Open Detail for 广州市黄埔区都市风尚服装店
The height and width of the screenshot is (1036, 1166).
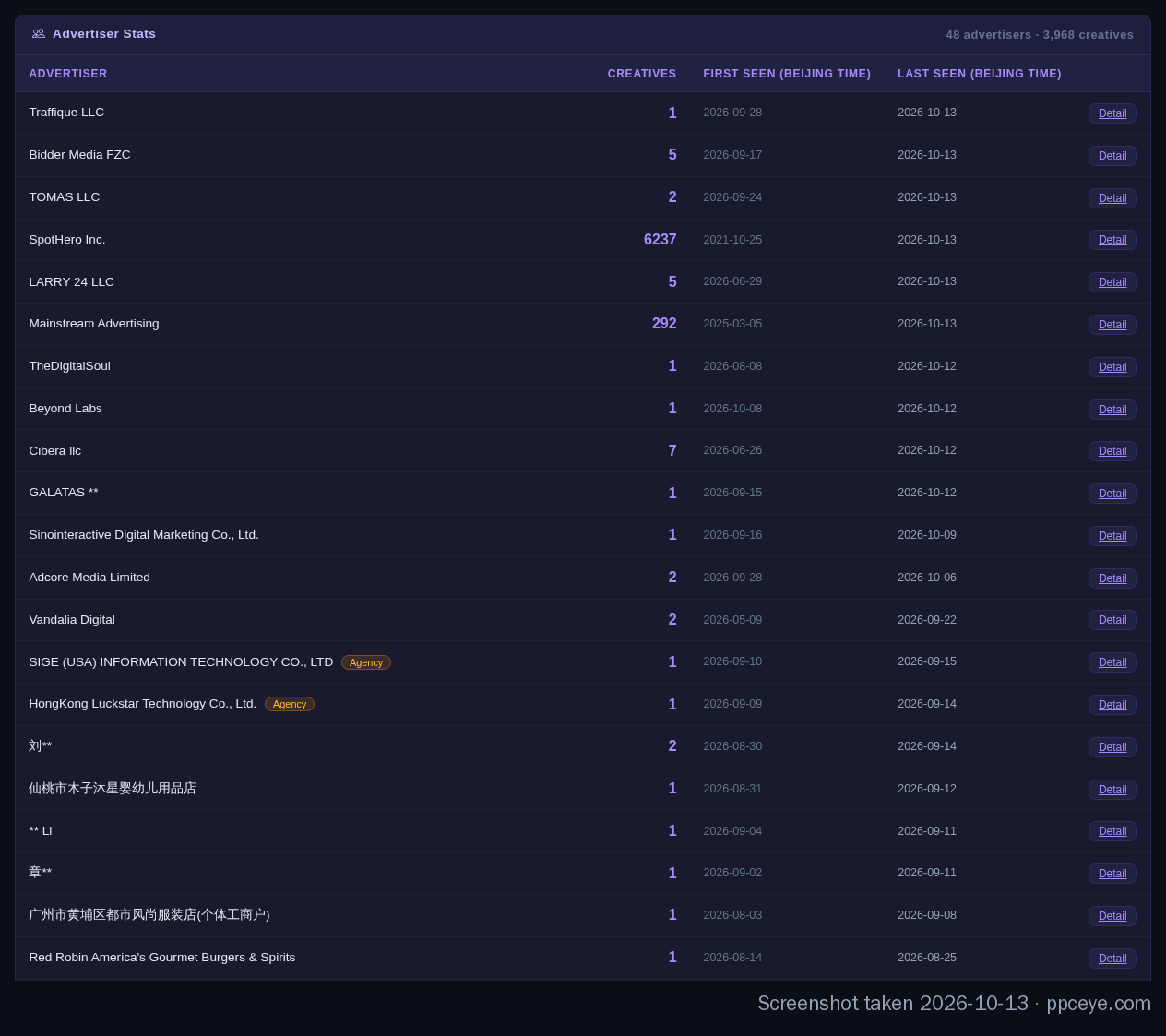(1112, 916)
